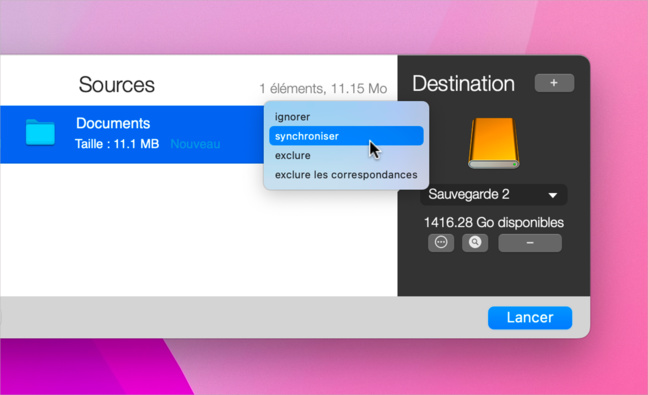Image resolution: width=648 pixels, height=395 pixels.
Task: Click the Sources heading
Action: pyautogui.click(x=117, y=85)
